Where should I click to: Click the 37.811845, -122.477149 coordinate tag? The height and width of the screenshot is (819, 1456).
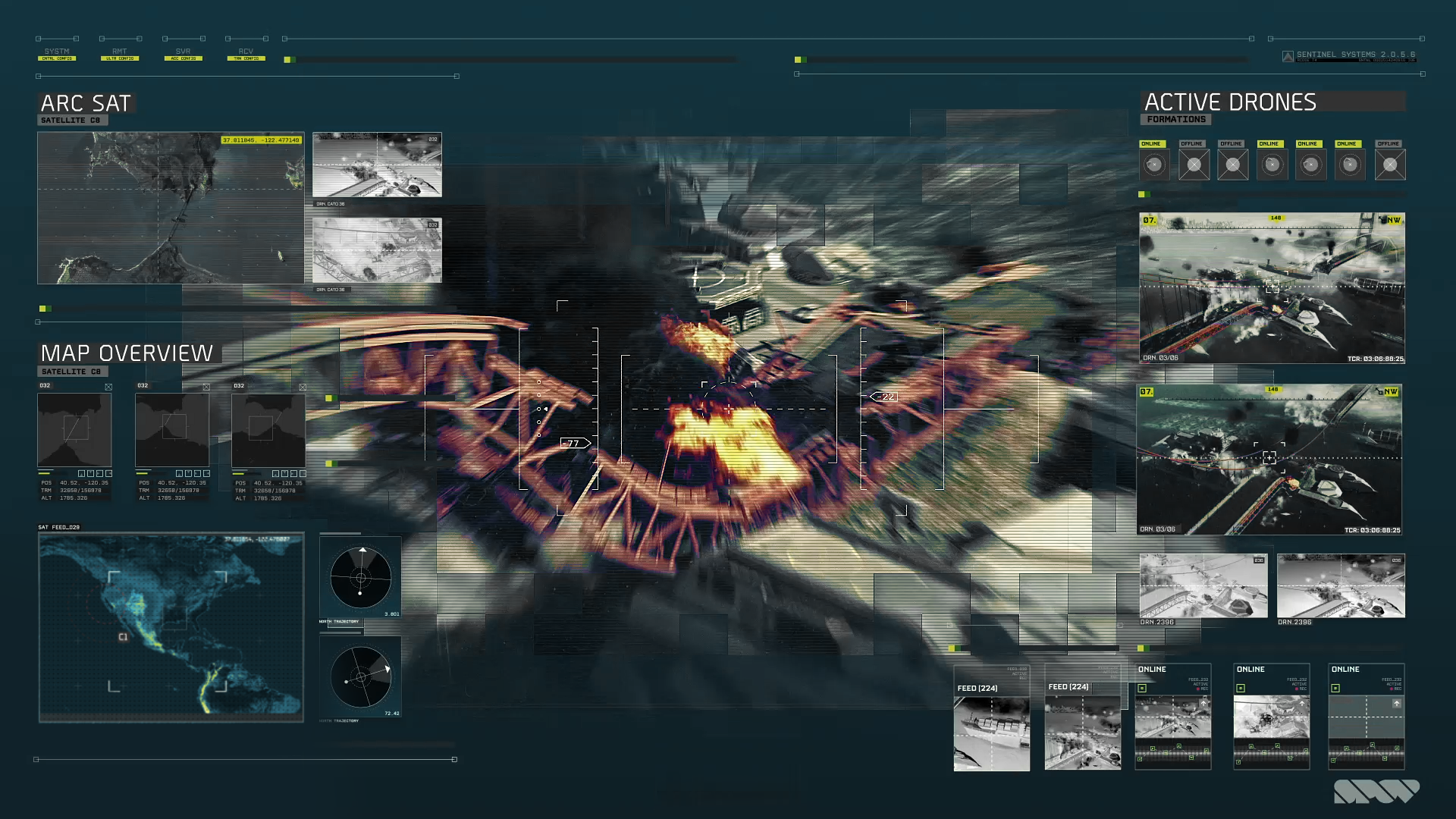click(261, 140)
